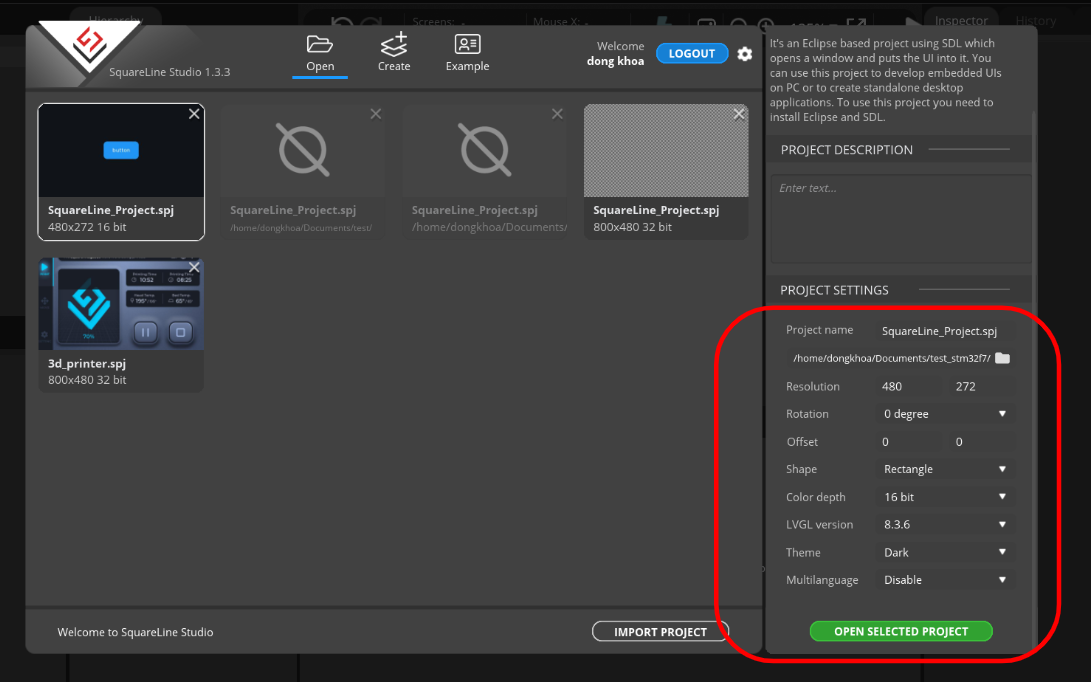
Task: Click the 'Welcome to SquareLine Studio' status text
Action: 135,632
